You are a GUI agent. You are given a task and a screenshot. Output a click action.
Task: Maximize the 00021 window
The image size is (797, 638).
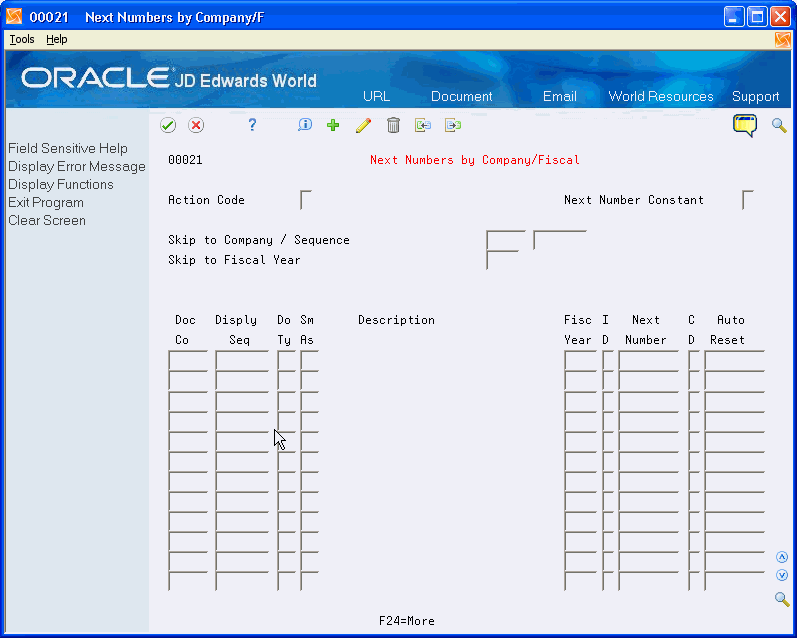tap(757, 17)
